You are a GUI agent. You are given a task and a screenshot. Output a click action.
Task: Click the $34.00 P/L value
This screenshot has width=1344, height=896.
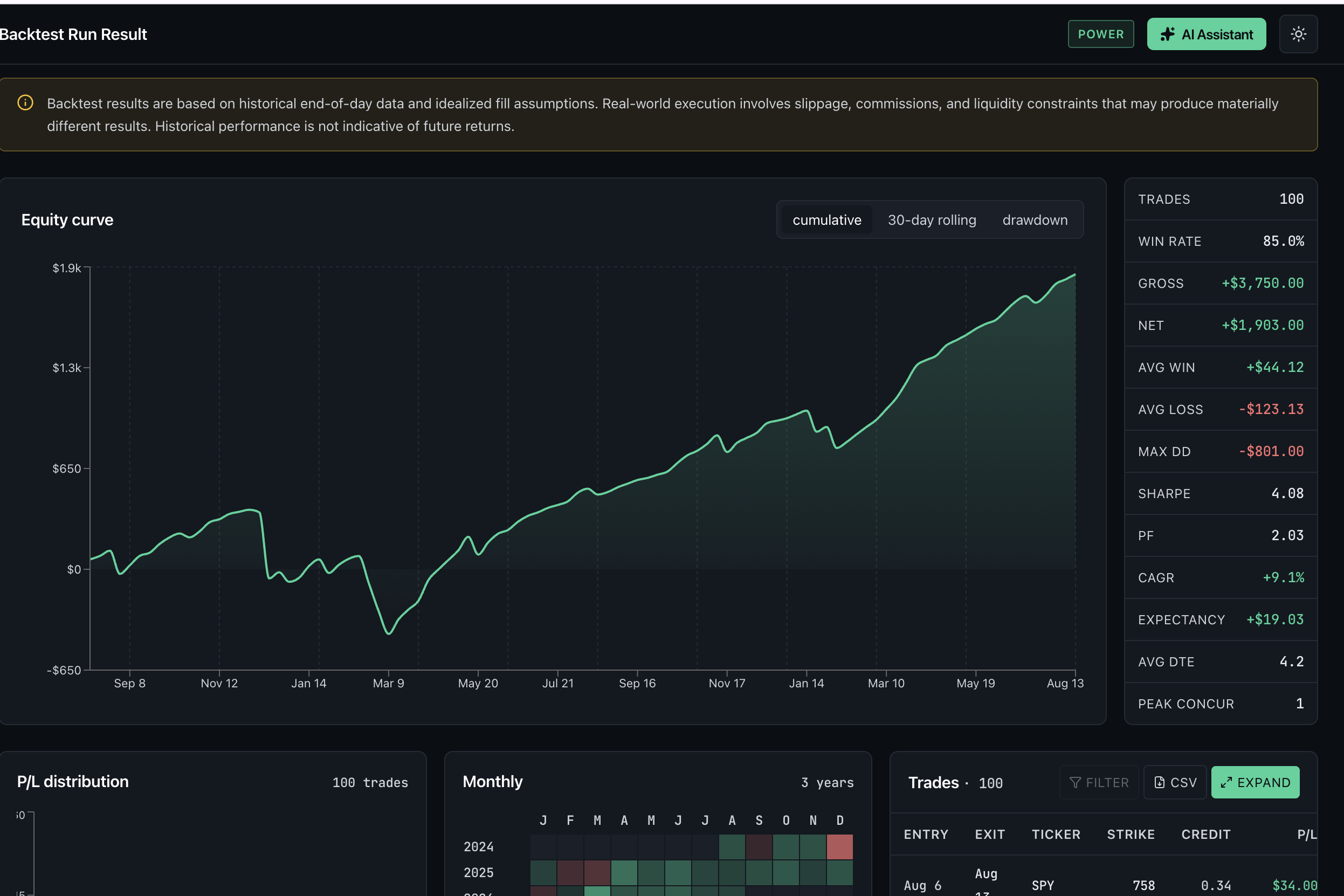[x=1294, y=885]
